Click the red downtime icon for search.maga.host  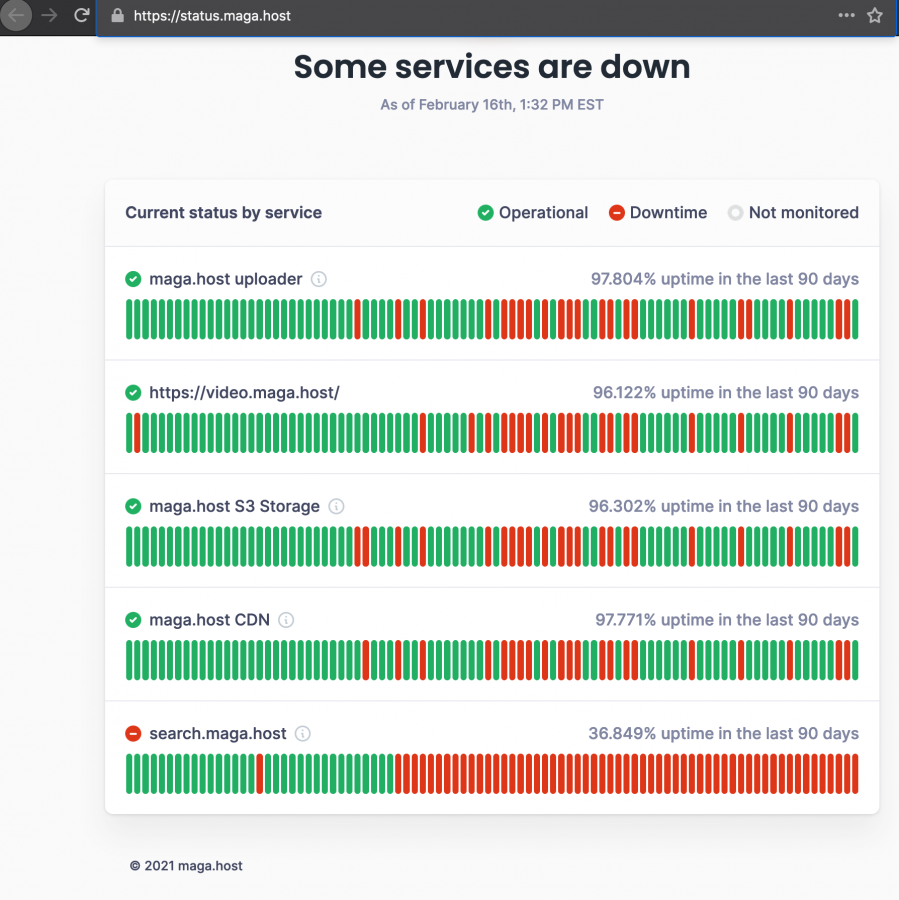(133, 734)
